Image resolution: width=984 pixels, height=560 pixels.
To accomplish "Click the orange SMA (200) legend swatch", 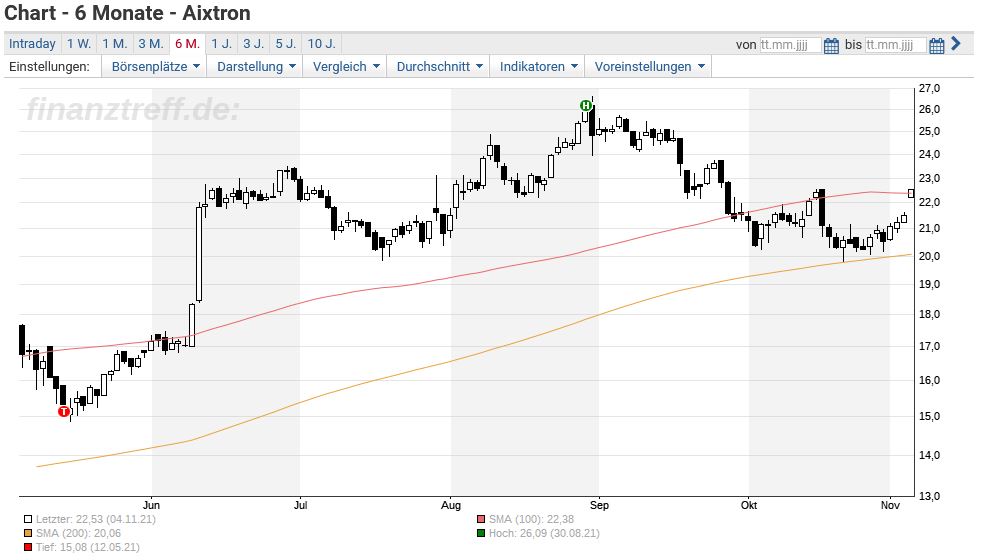I will (x=28, y=533).
